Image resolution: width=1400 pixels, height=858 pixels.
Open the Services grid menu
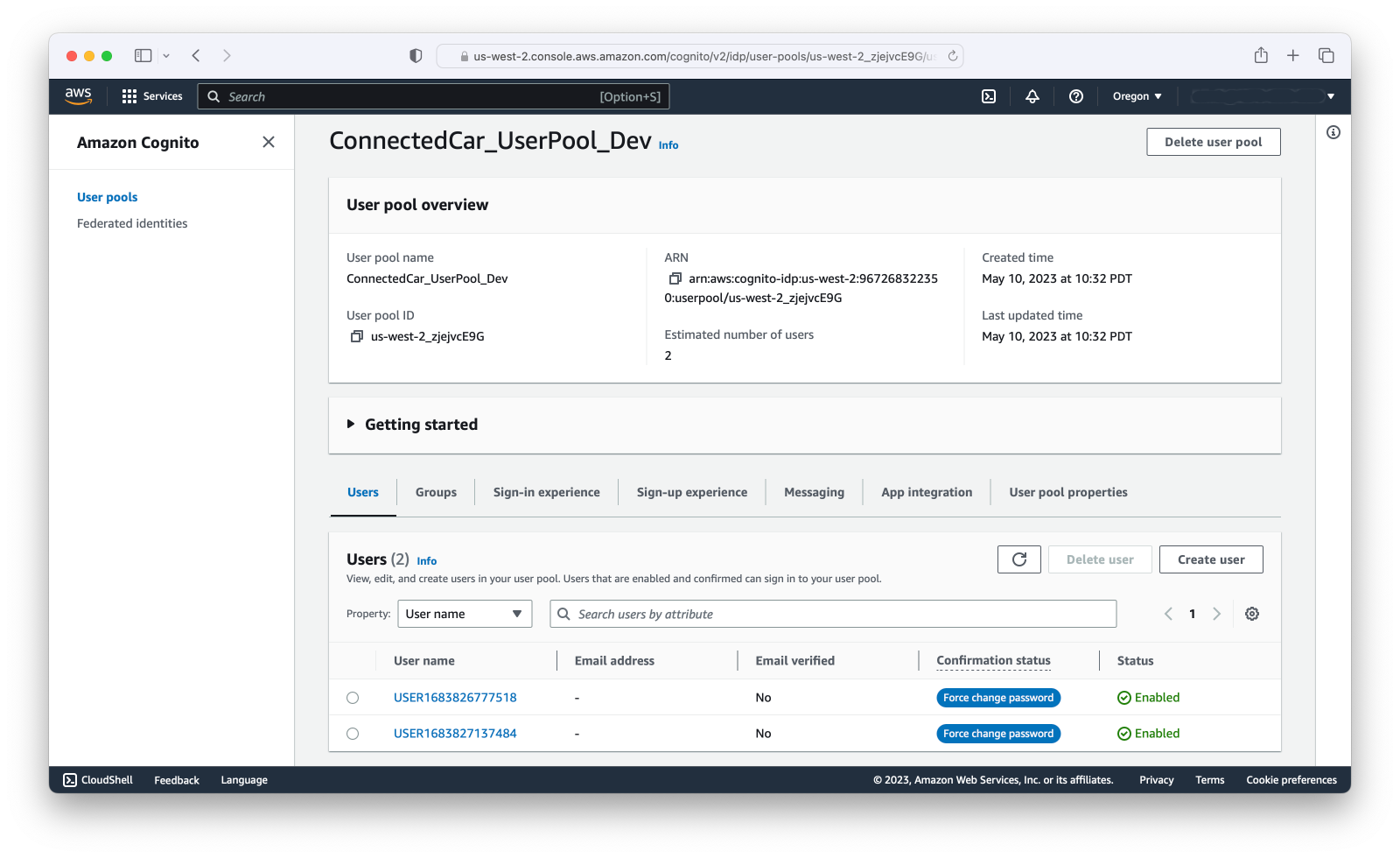click(152, 96)
